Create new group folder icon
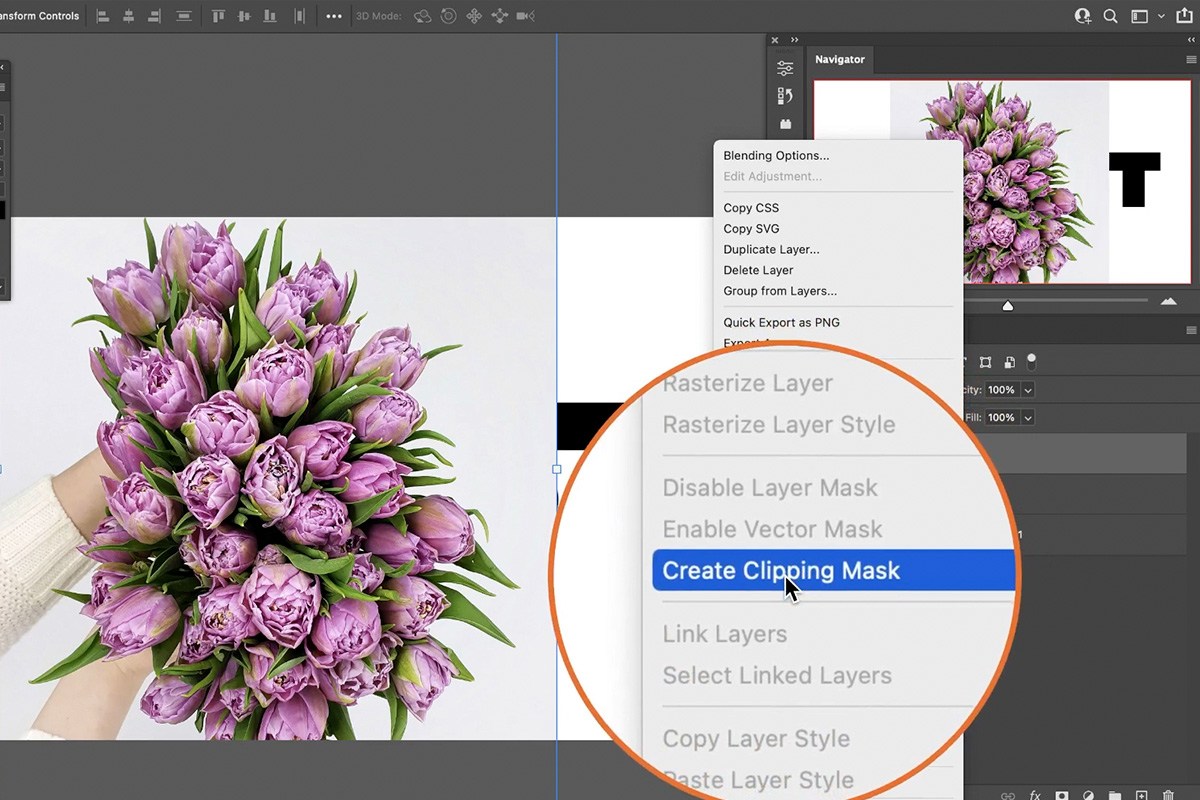The height and width of the screenshot is (800, 1200). pos(1115,796)
